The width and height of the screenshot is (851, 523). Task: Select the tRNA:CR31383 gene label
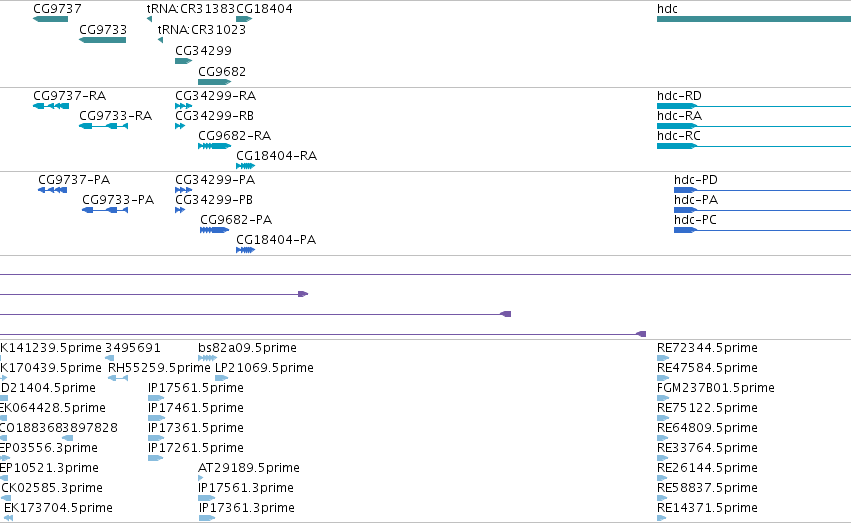(x=191, y=9)
